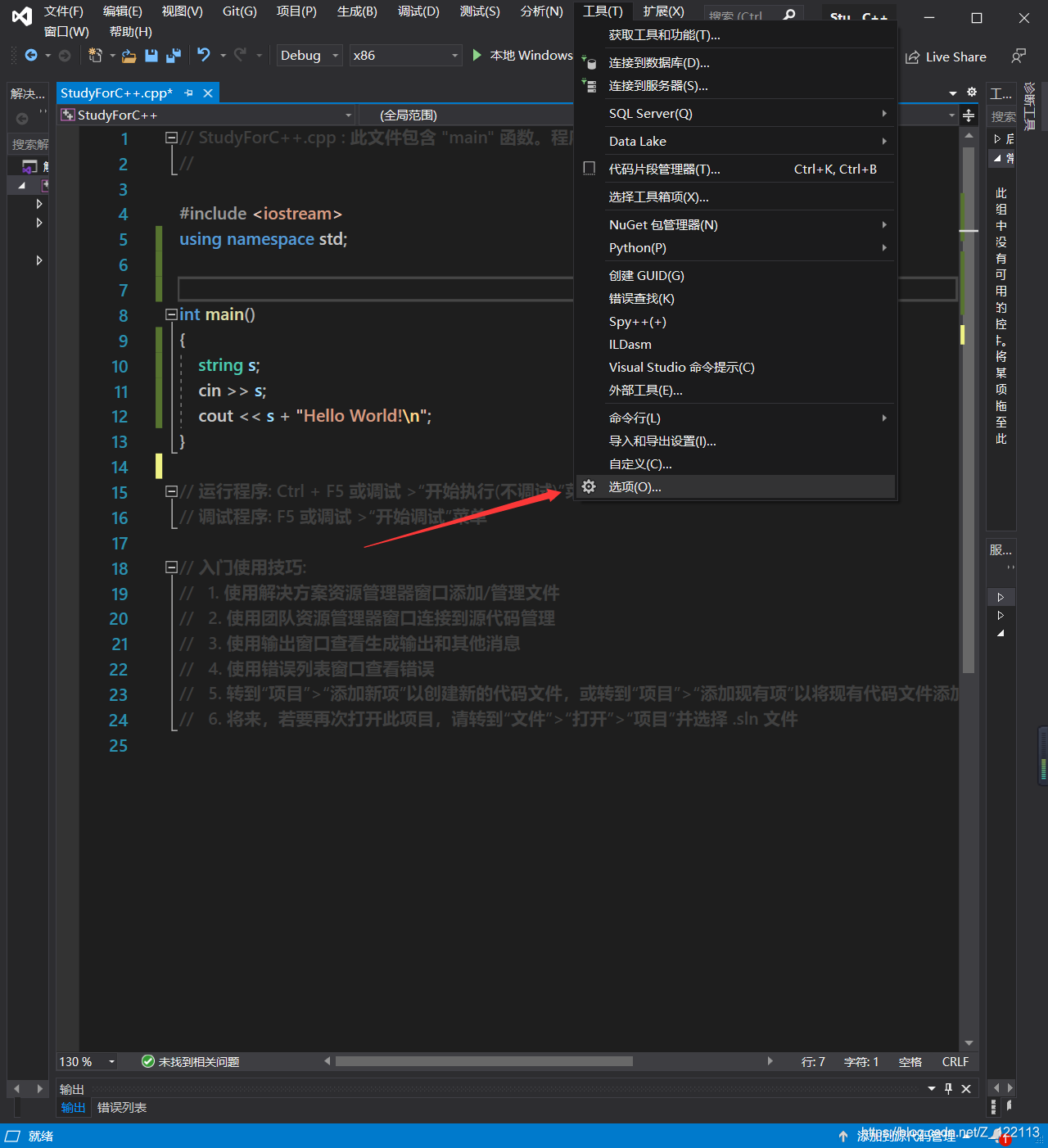This screenshot has width=1048, height=1148.
Task: Open the 扩展(X) menu
Action: pyautogui.click(x=664, y=11)
